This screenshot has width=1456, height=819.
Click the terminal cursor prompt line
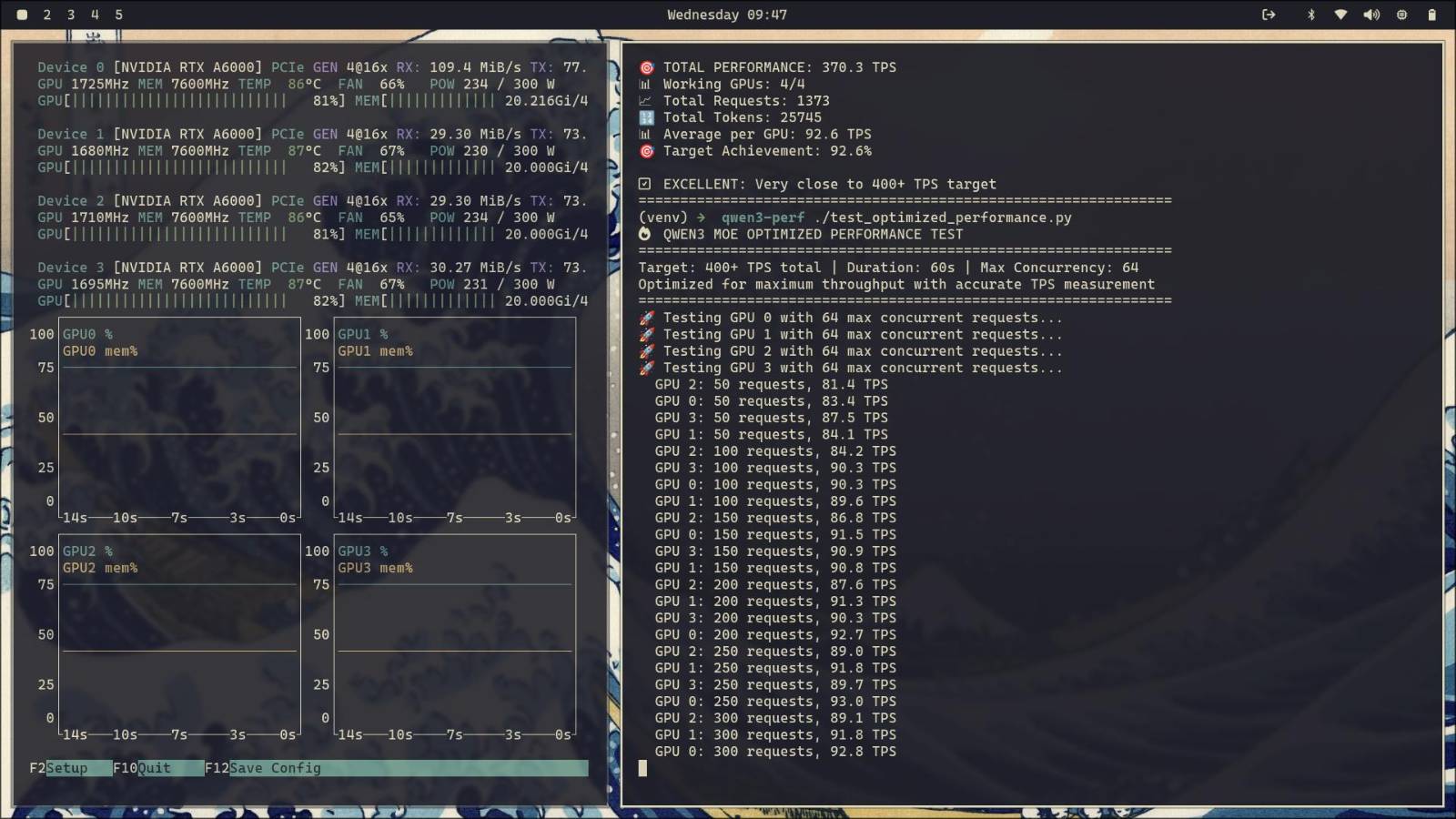coord(642,768)
